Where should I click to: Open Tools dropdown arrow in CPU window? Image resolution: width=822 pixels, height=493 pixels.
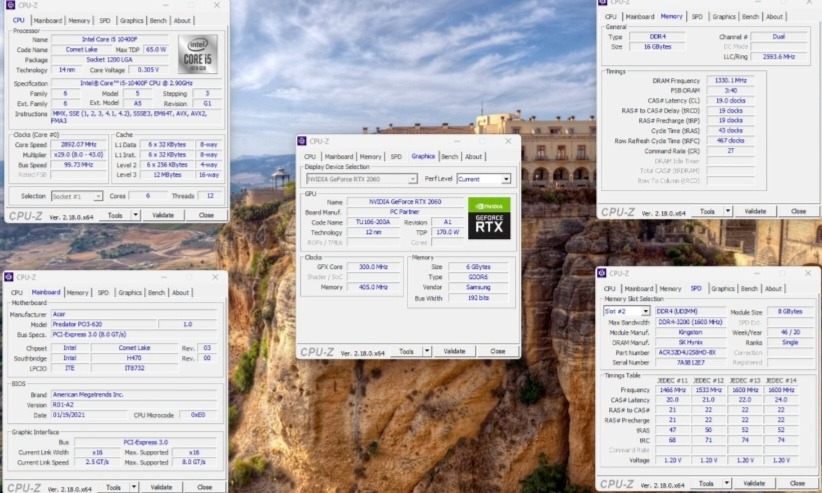135,215
